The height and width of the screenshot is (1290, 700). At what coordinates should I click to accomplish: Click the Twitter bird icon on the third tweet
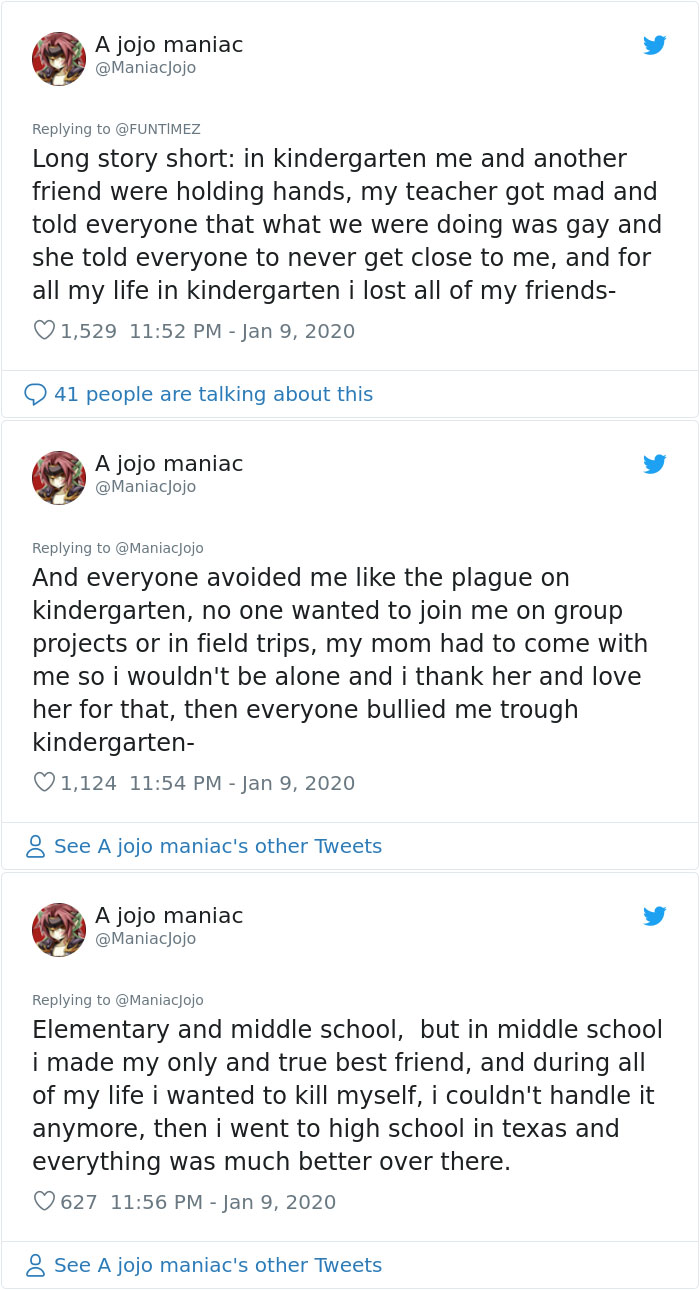point(654,915)
